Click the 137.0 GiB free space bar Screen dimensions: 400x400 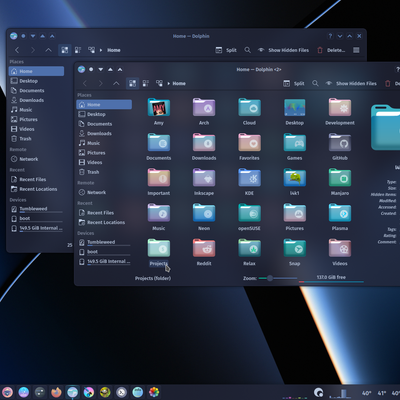tap(331, 279)
